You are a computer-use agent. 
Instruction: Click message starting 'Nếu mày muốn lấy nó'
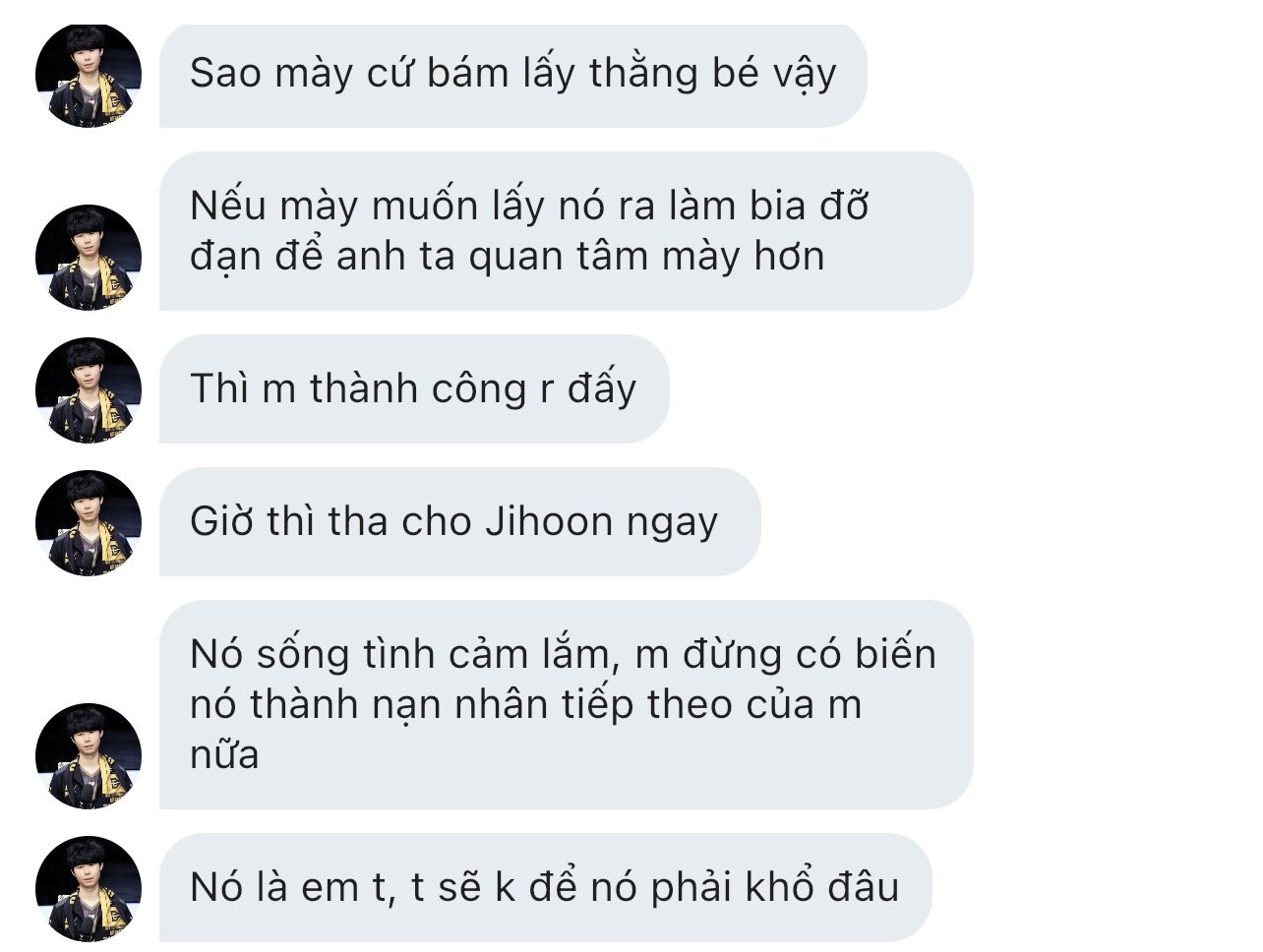point(566,231)
